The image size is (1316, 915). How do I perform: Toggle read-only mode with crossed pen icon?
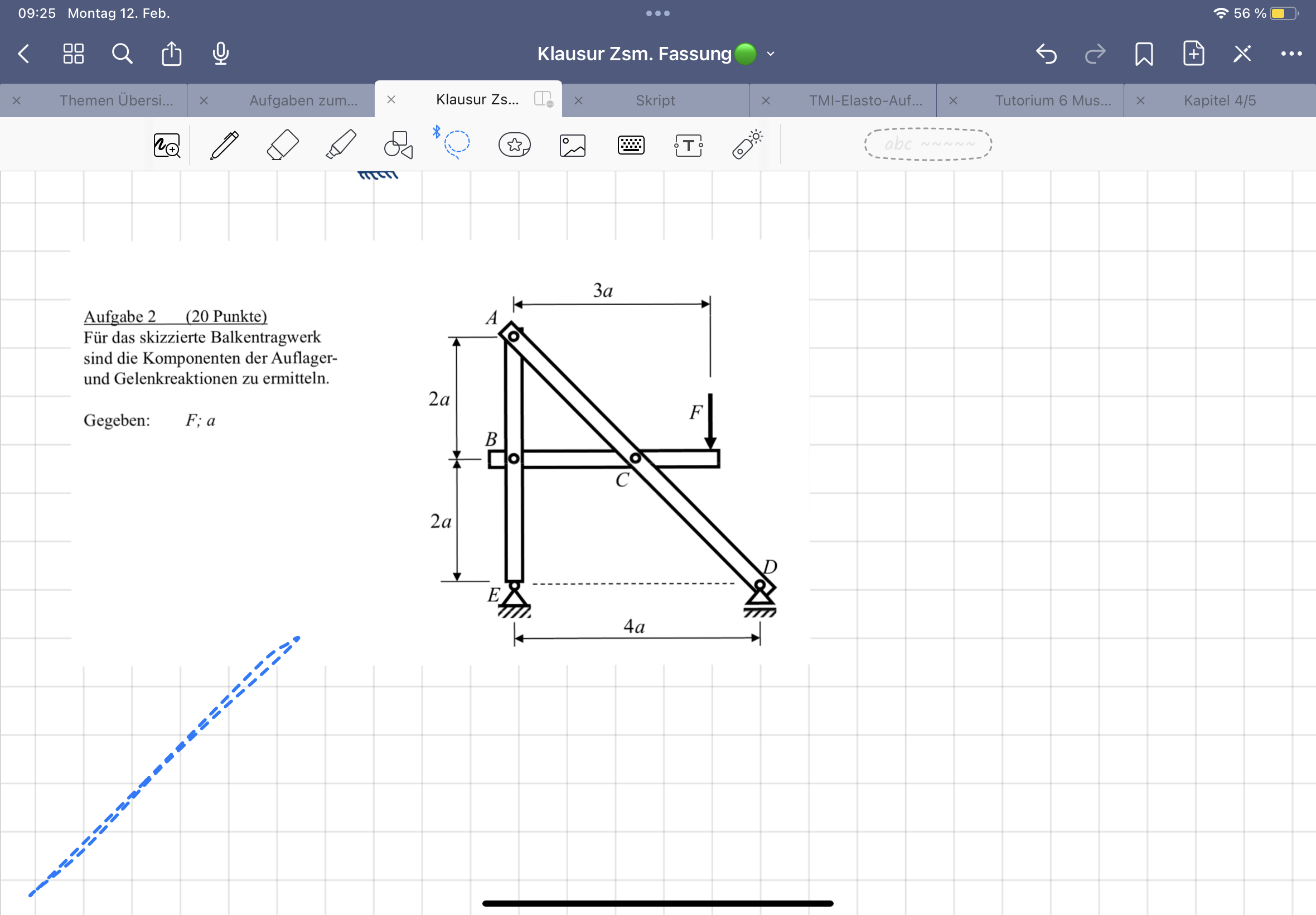tap(1242, 54)
